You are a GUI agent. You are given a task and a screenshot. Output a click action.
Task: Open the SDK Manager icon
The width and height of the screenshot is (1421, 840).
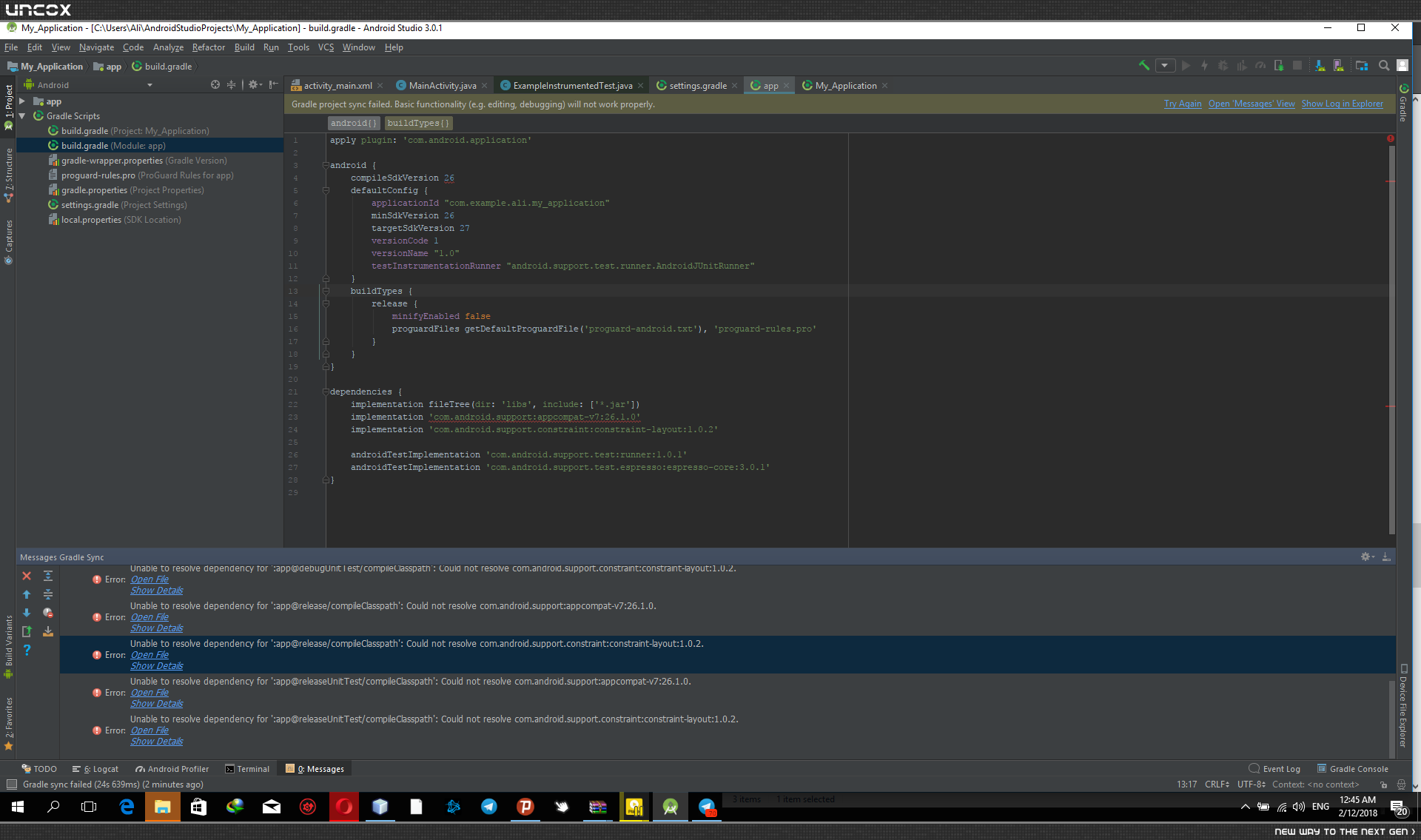(x=1320, y=66)
